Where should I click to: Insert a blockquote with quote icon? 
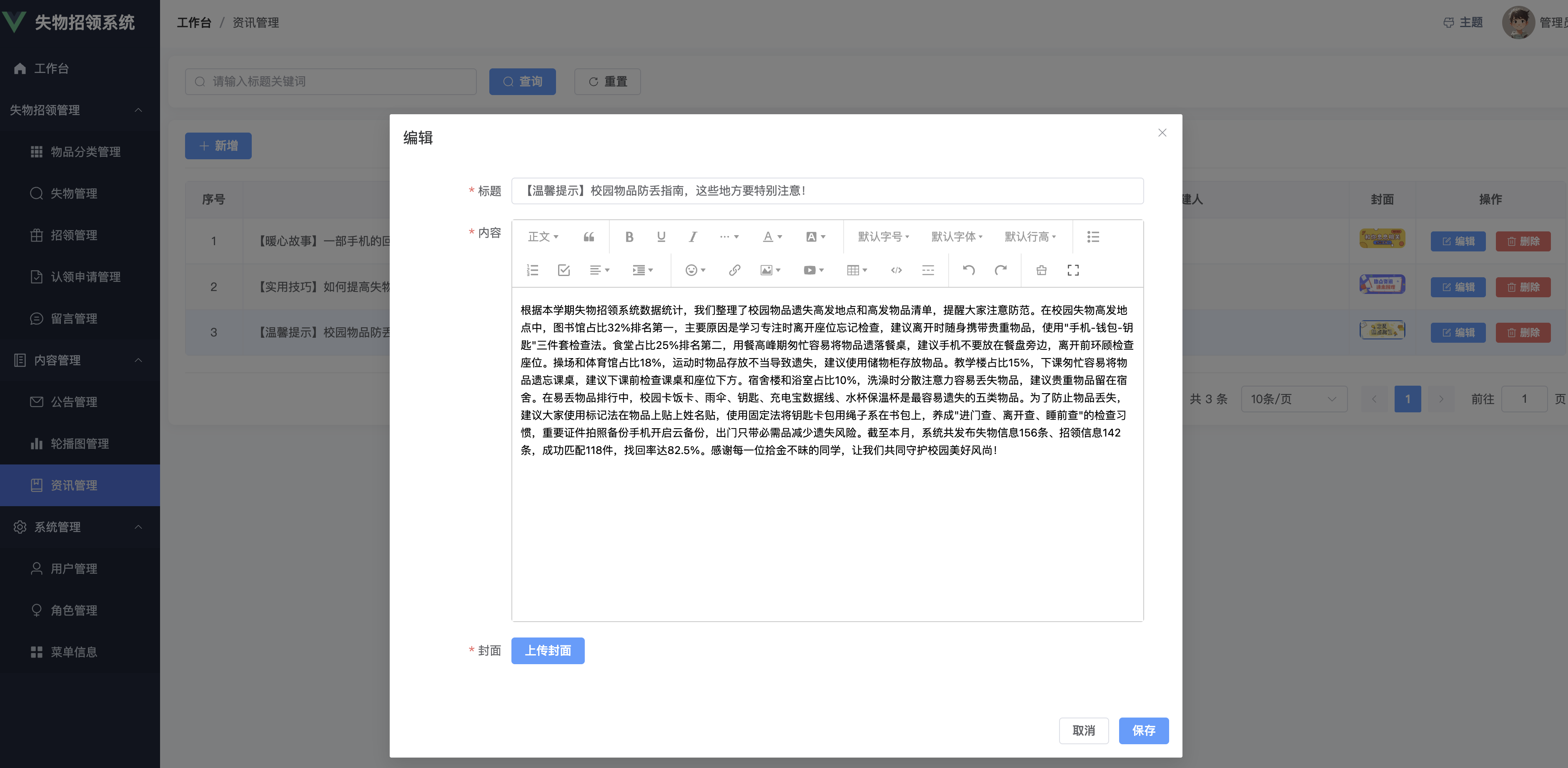pyautogui.click(x=589, y=237)
